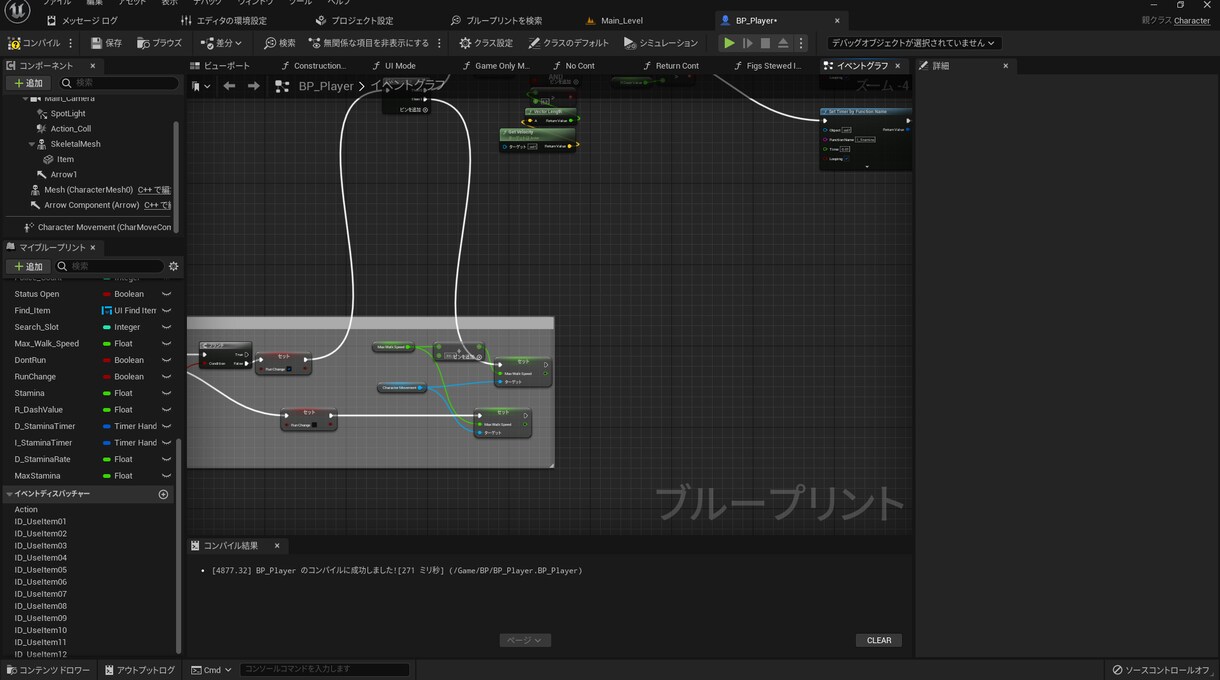Click the Stop playback button
The image size is (1220, 680).
pyautogui.click(x=765, y=43)
